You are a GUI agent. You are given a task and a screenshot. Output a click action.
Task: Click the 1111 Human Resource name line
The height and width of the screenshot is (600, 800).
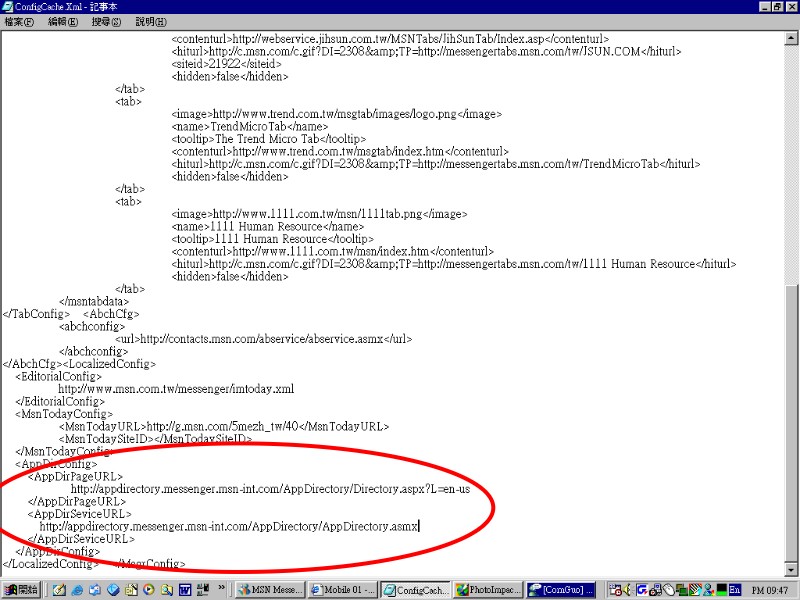268,227
